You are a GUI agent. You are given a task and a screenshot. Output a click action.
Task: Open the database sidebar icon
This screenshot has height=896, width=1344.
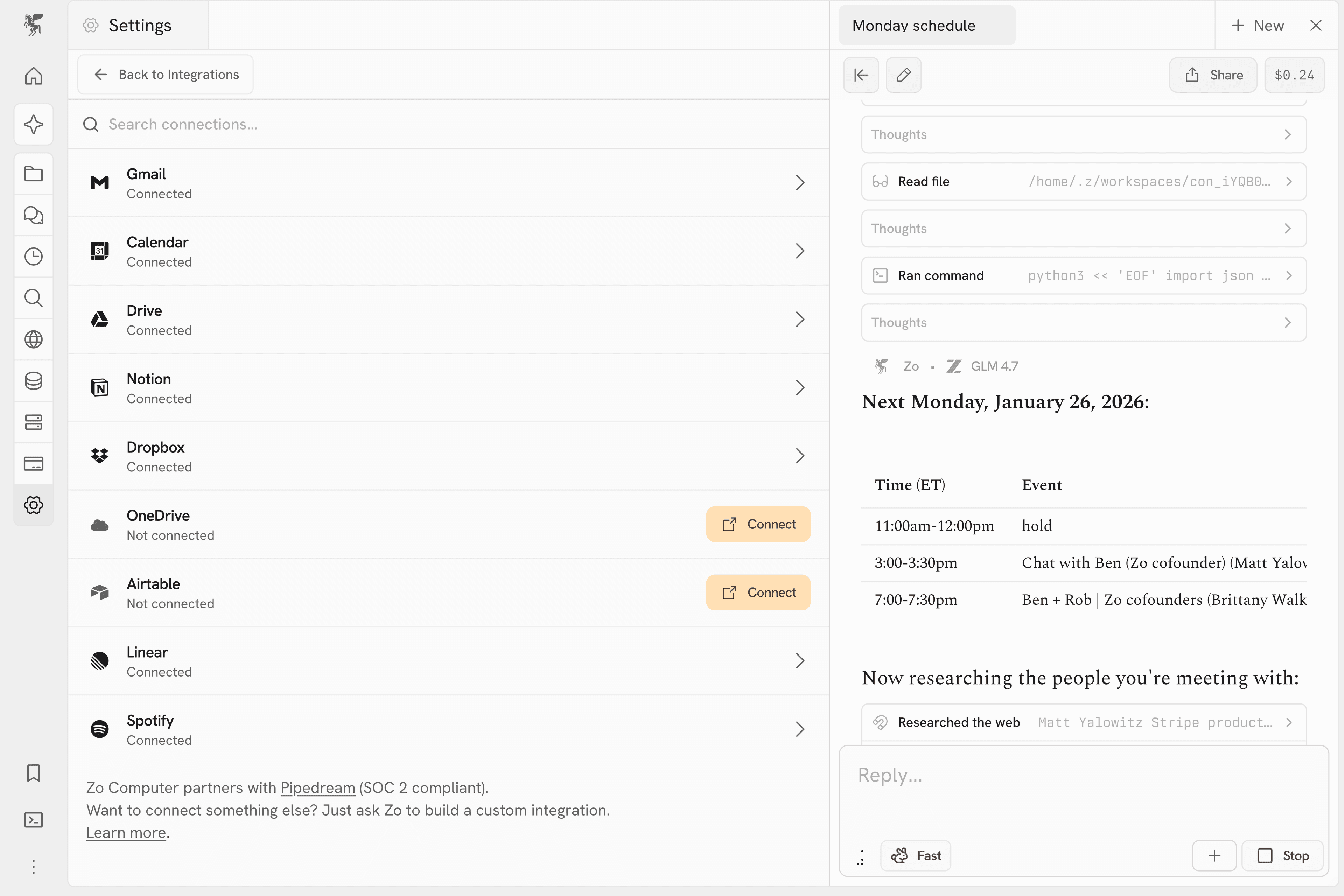pyautogui.click(x=33, y=381)
